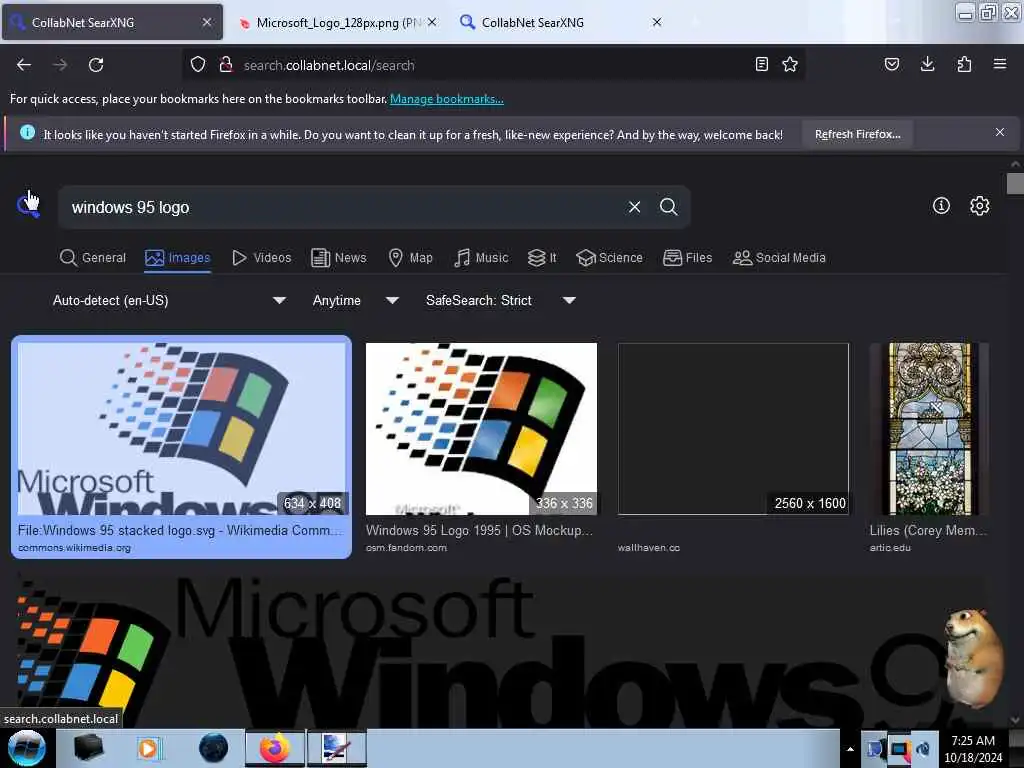Click the File:Windows 95 stacked logo.svg title
This screenshot has width=1024, height=768.
click(x=180, y=530)
